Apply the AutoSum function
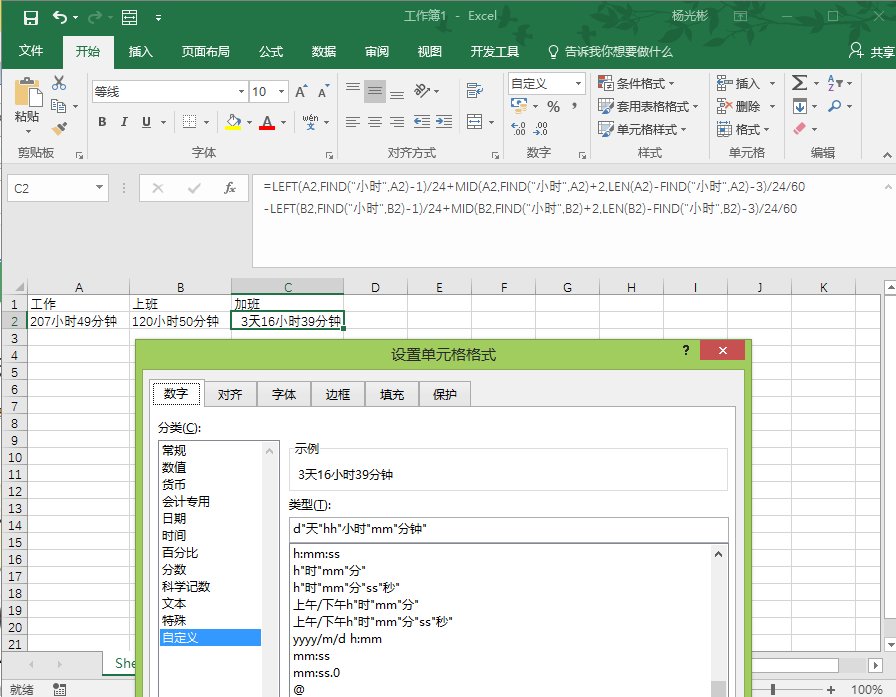Image resolution: width=896 pixels, height=697 pixels. [x=798, y=83]
